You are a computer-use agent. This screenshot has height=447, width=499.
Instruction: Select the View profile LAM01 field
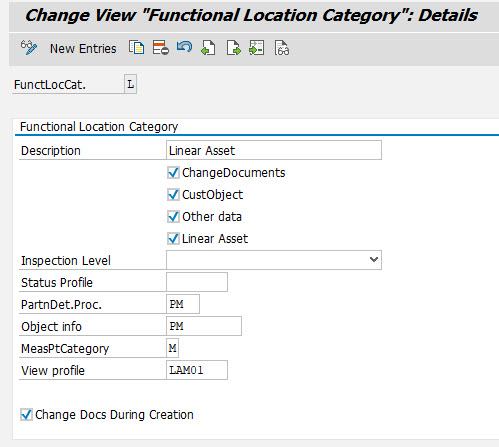(x=197, y=370)
